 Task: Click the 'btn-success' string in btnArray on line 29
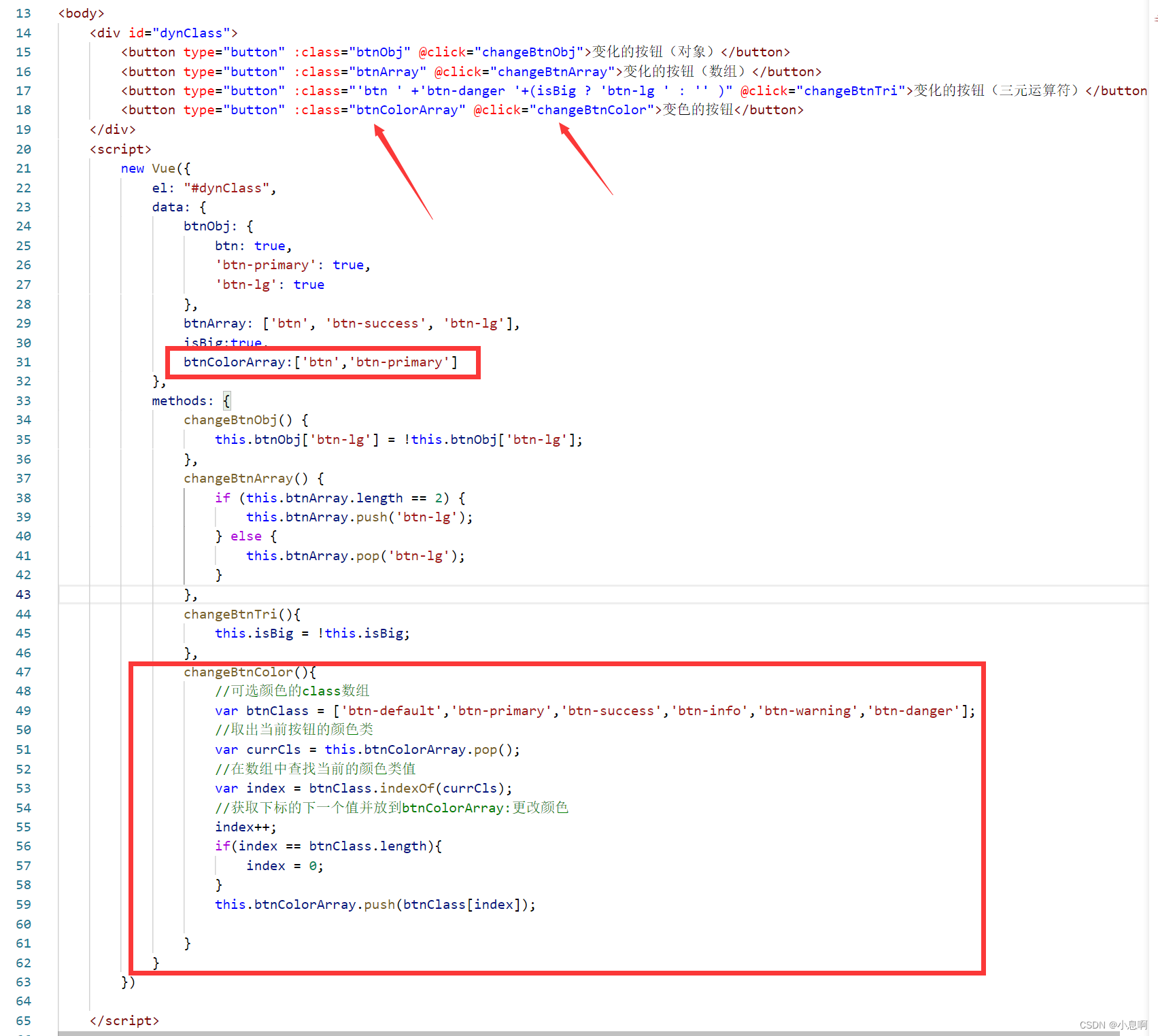point(375,323)
